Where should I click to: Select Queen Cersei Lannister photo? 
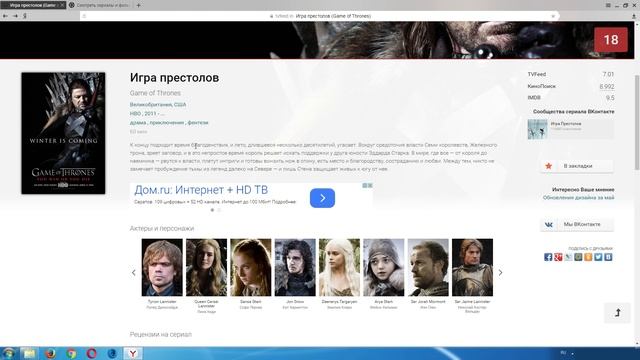pos(206,267)
